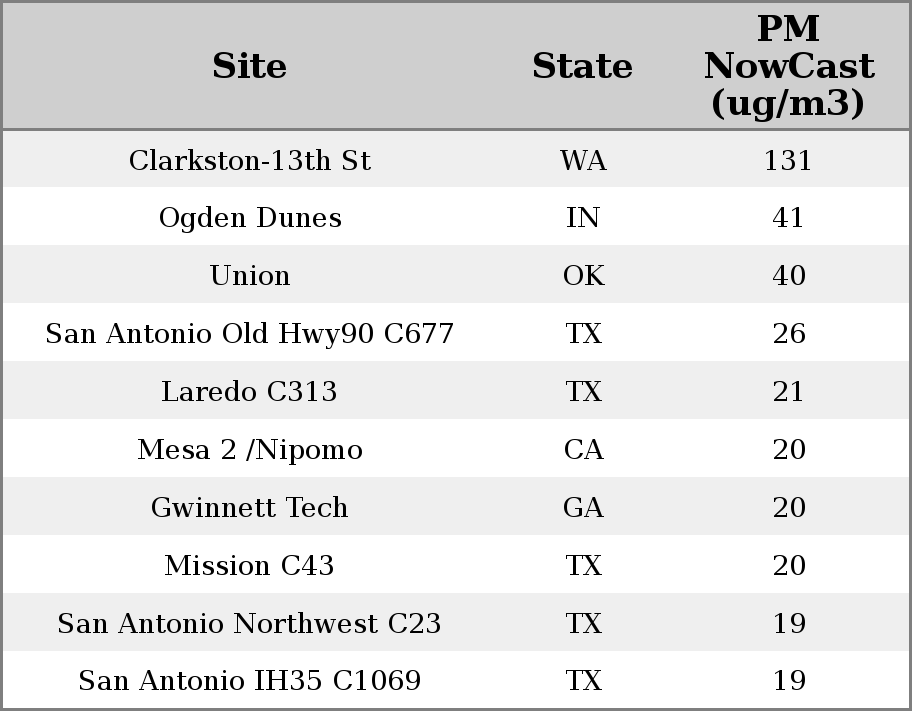Screen dimensions: 912x711
Task: Click the WA state cell
Action: tap(583, 161)
